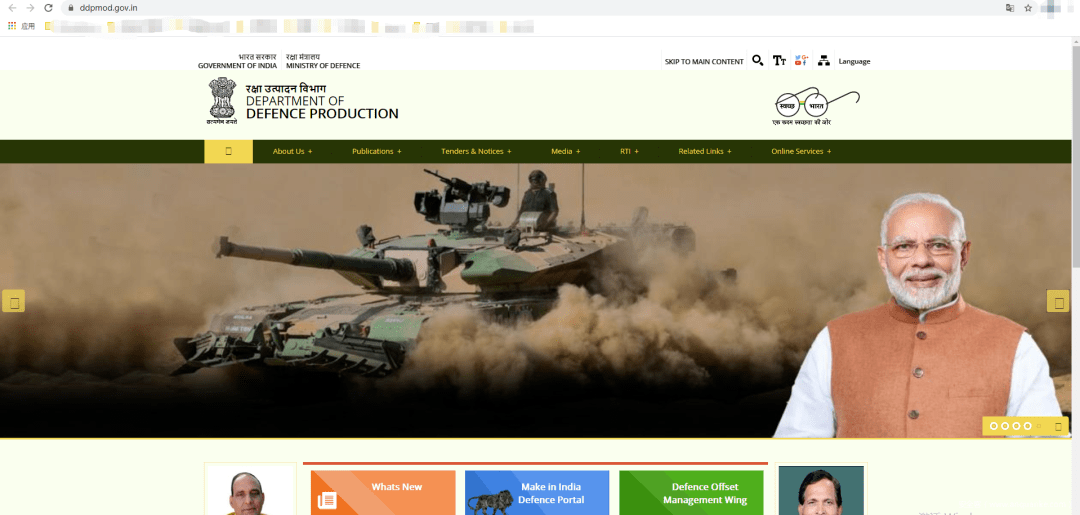Screen dimensions: 1080x515
Task: Open site search magnifier icon
Action: 757,61
